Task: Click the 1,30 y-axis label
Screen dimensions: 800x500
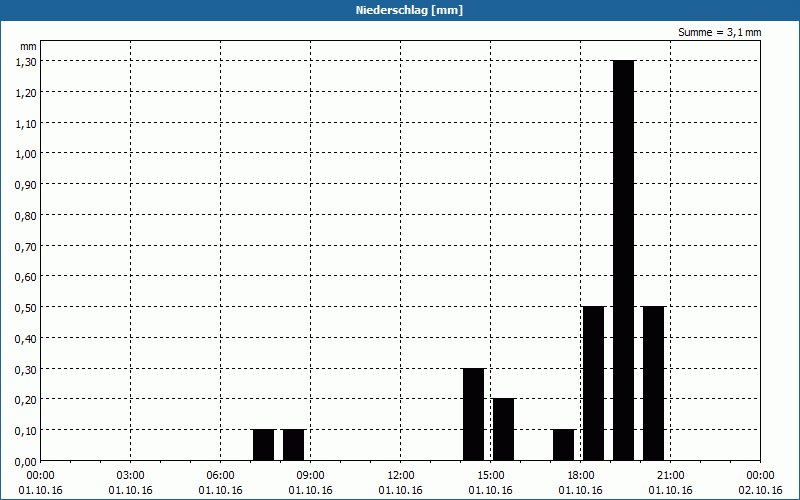Action: [26, 62]
